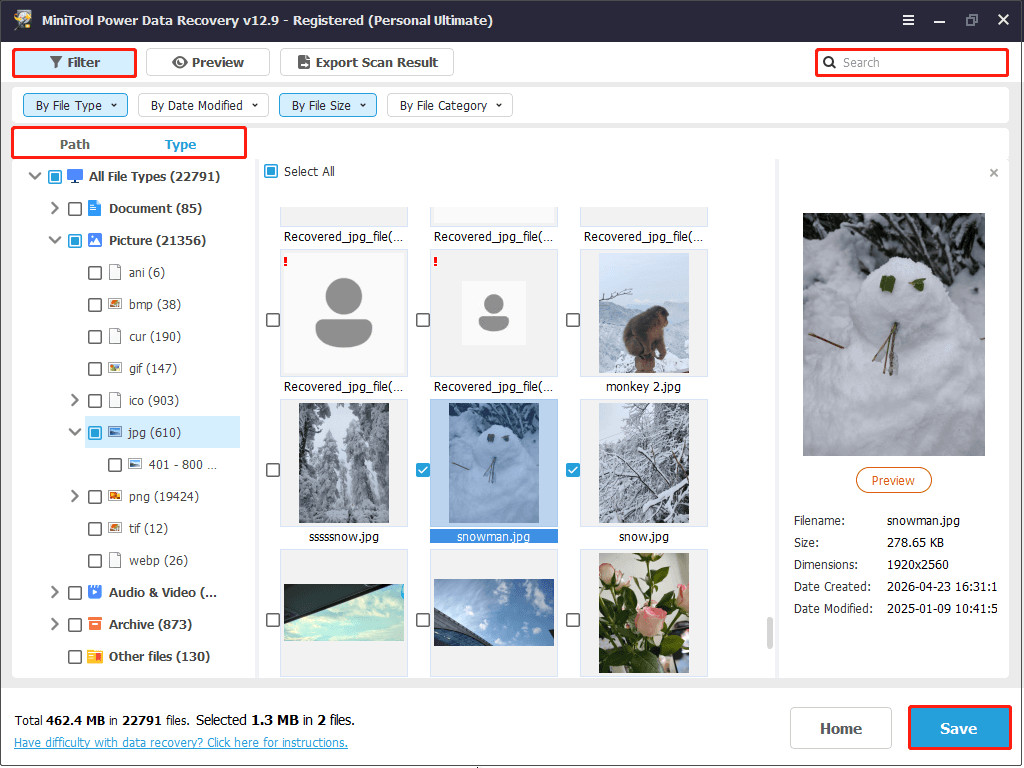Check the png (19424) checkbox
This screenshot has width=1024, height=768.
(95, 497)
